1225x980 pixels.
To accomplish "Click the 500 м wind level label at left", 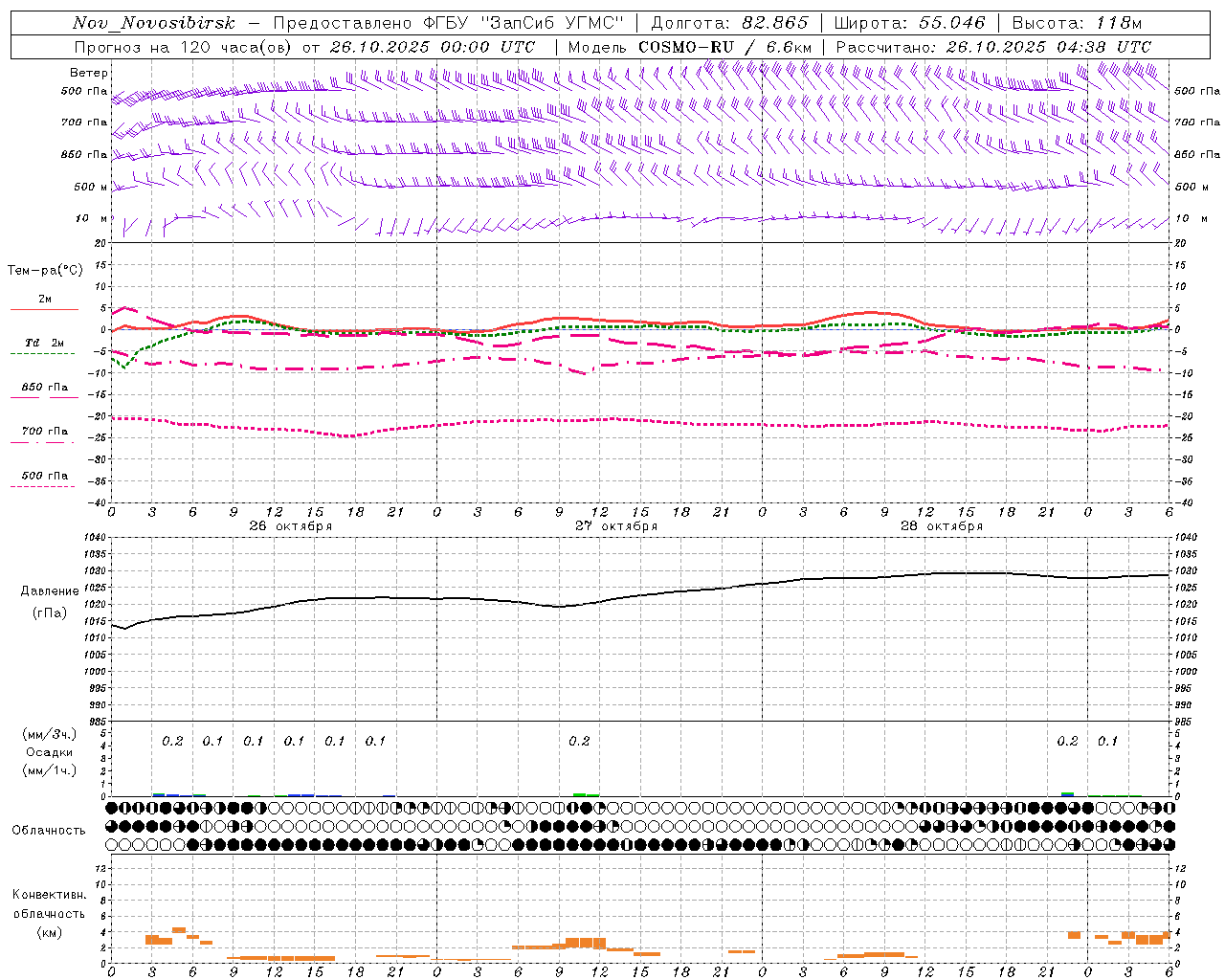I will coord(91,187).
